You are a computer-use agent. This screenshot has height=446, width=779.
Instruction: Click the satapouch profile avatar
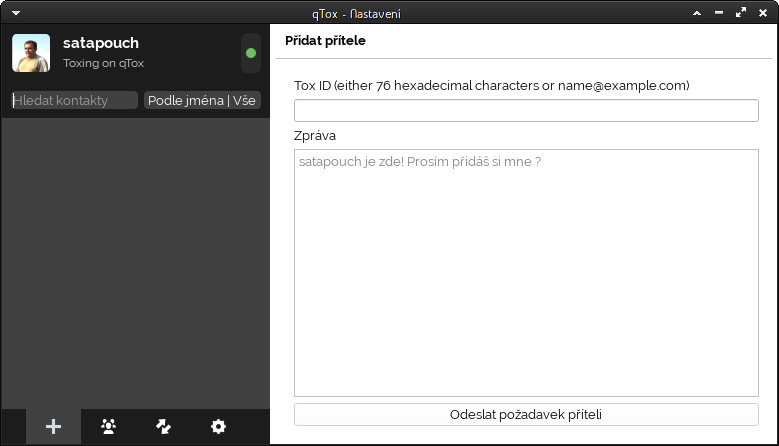coord(31,53)
